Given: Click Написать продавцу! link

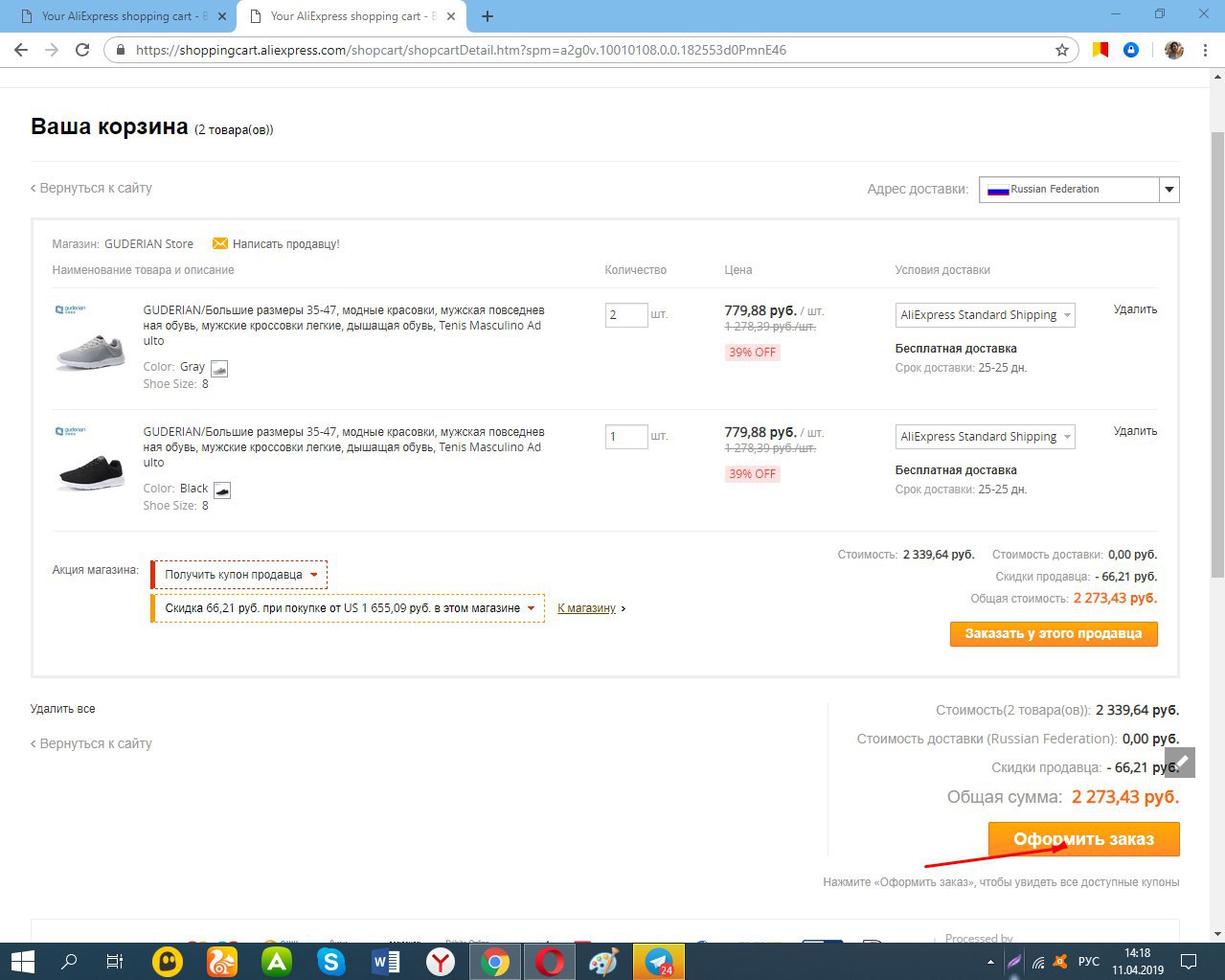Looking at the screenshot, I should click(x=285, y=244).
